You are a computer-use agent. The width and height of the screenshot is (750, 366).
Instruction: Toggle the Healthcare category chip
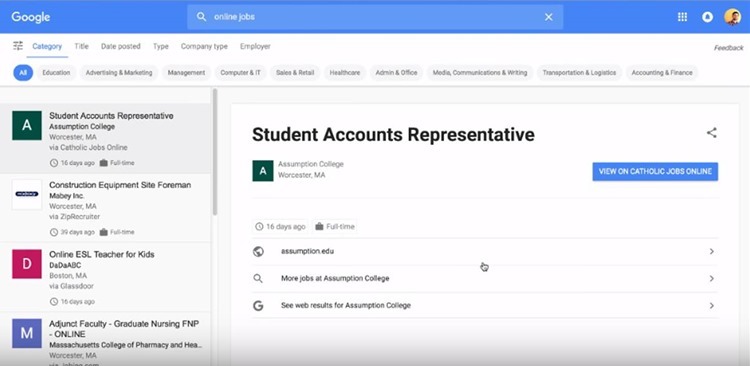coord(344,73)
